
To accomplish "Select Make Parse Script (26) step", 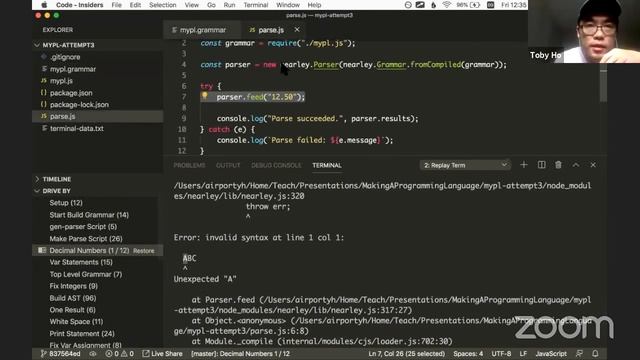I will point(86,238).
